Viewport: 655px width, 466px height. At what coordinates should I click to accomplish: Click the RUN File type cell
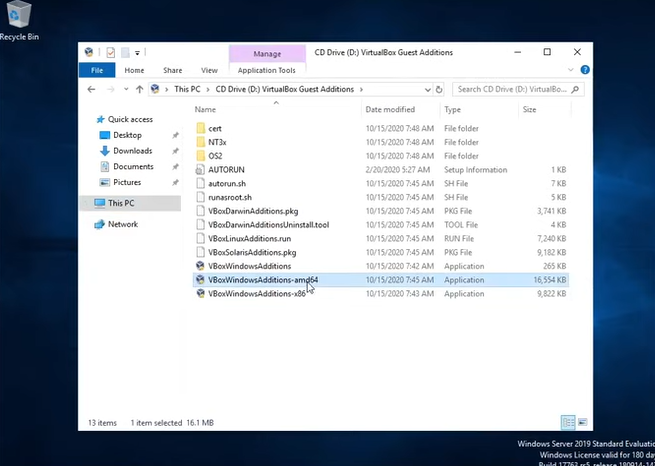[x=459, y=239]
